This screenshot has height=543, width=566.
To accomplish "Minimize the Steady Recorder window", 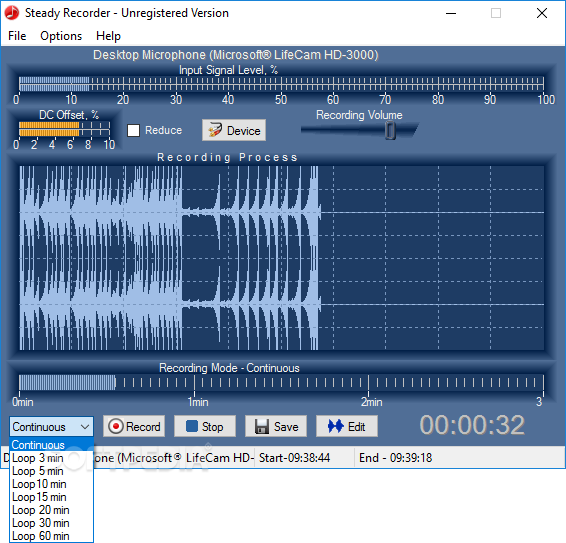I will 451,13.
